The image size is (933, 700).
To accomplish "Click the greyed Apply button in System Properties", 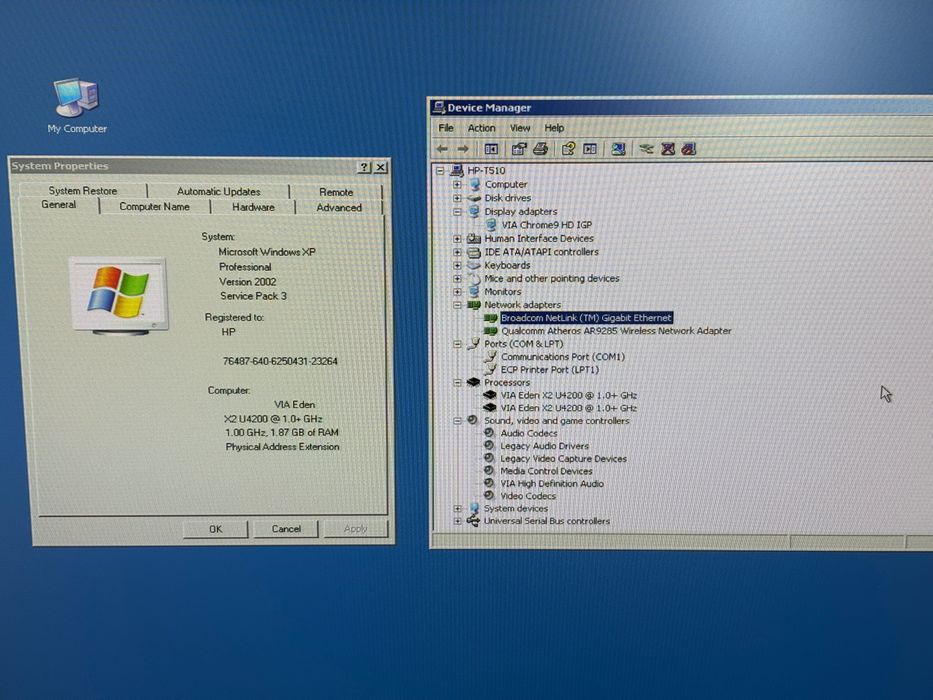I will click(355, 529).
